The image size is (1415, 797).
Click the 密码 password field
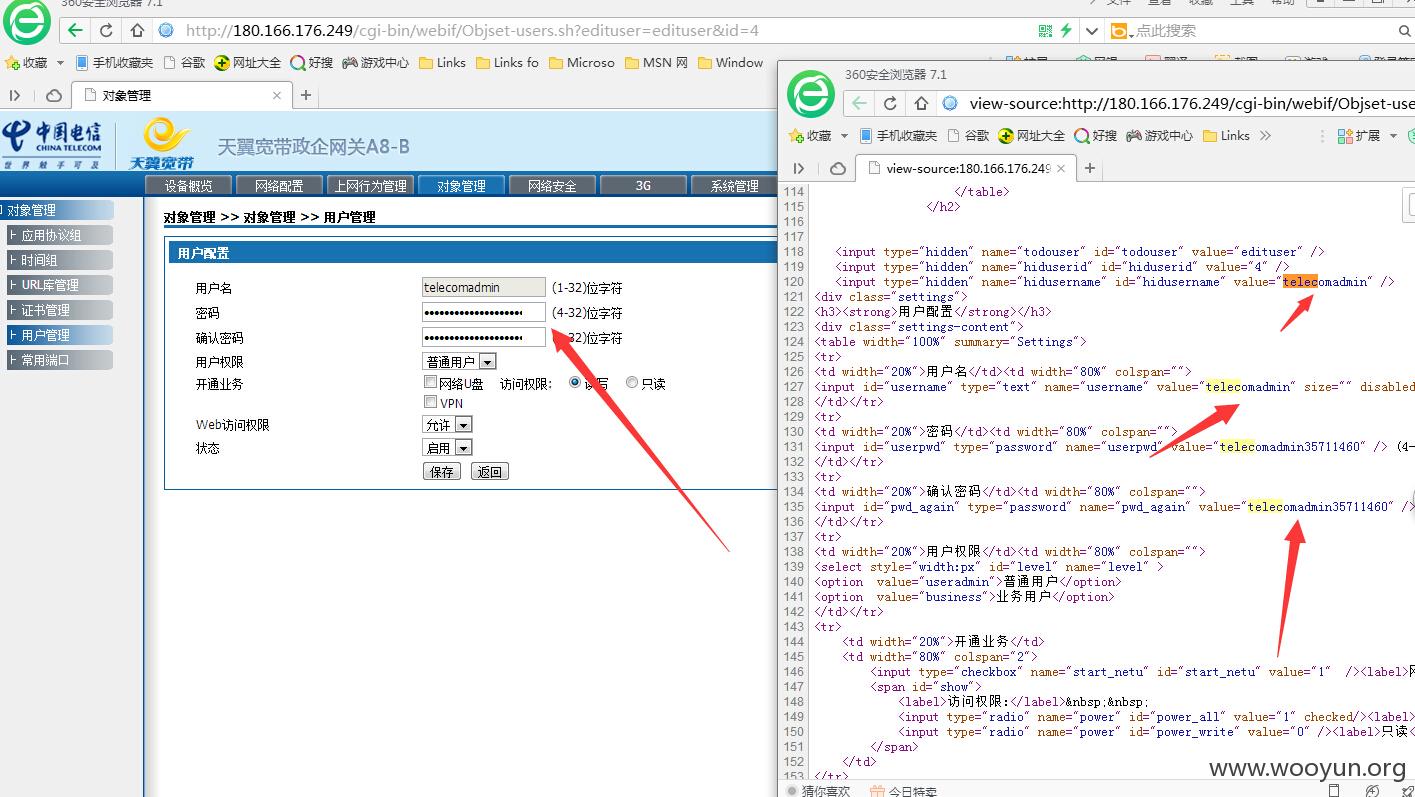[484, 312]
